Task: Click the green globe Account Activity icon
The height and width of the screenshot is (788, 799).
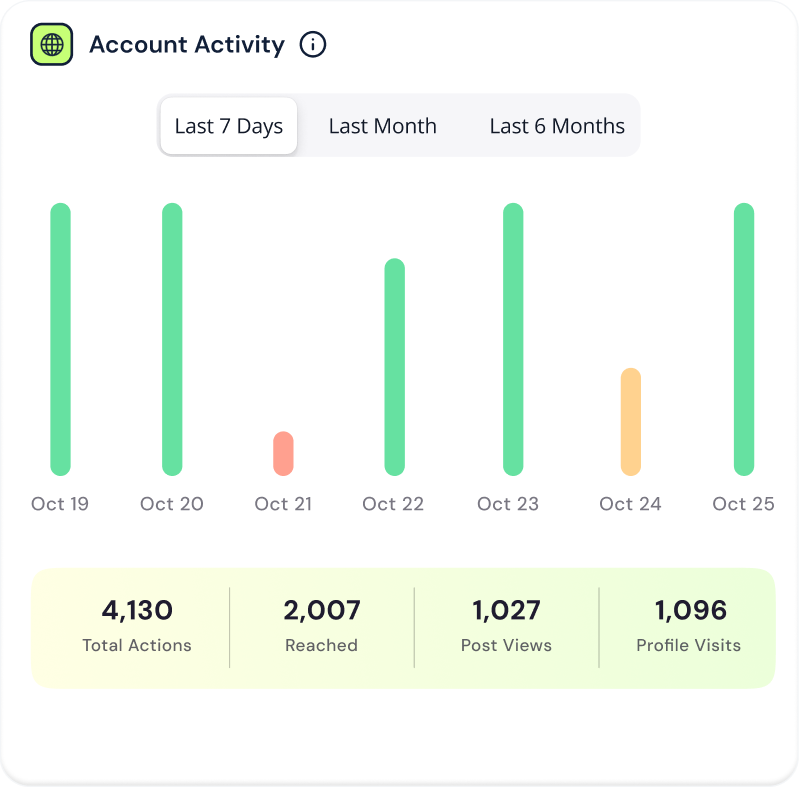Action: [52, 45]
